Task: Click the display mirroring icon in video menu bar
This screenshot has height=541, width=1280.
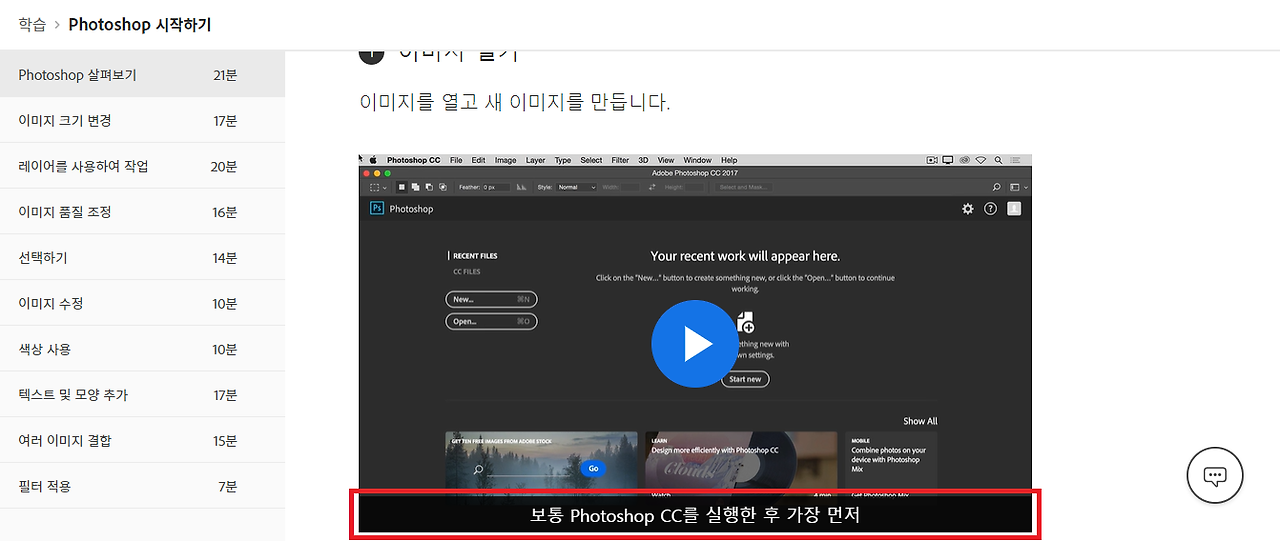Action: 948,160
